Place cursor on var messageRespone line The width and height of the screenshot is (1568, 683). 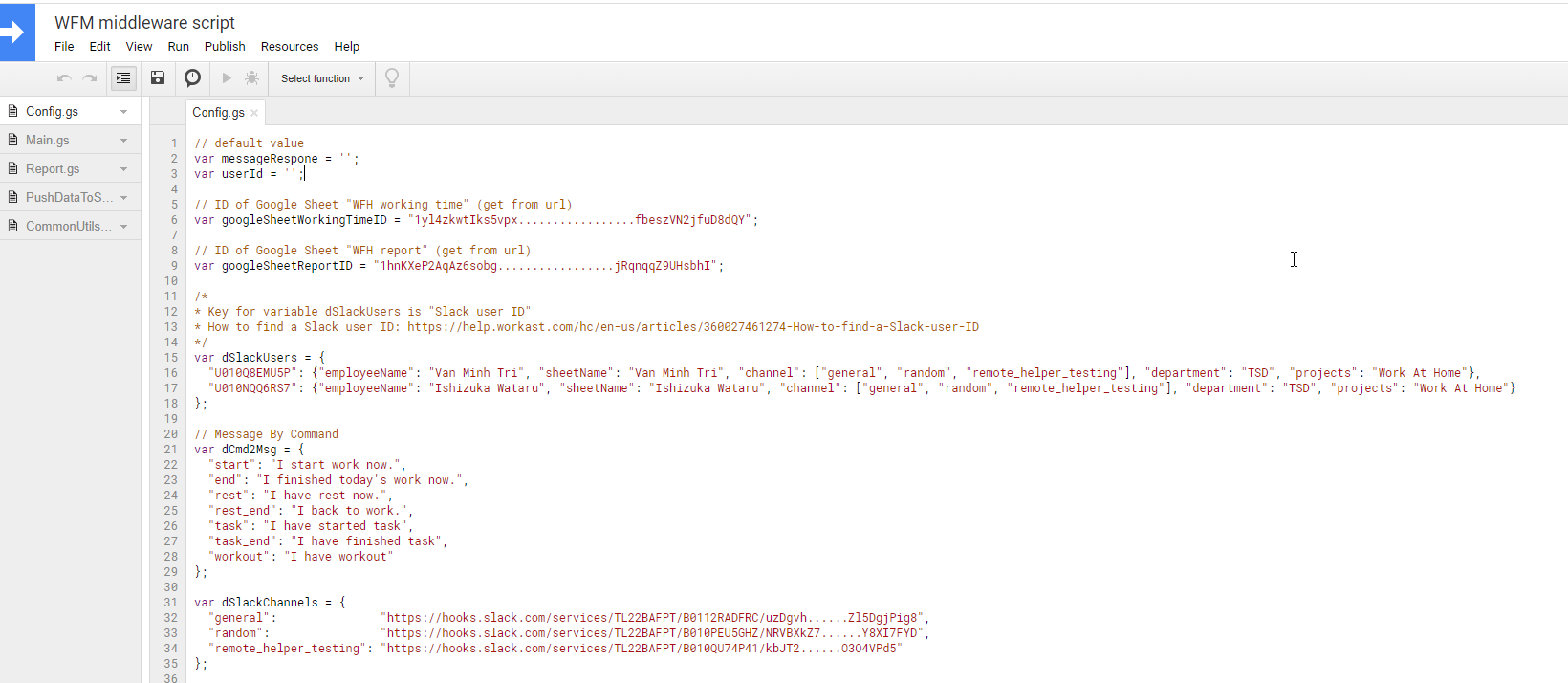pos(277,159)
